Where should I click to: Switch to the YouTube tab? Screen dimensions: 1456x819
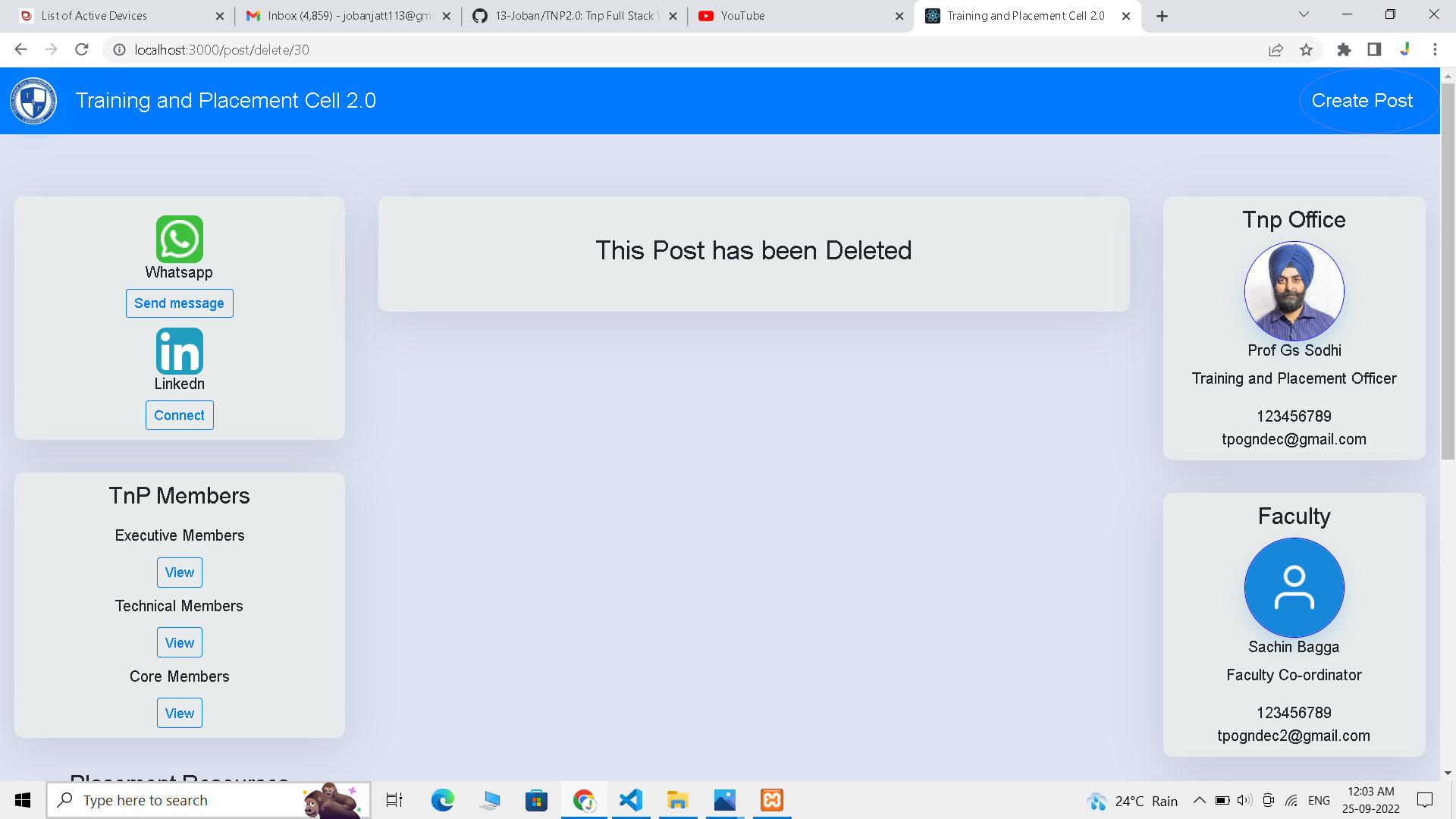[x=796, y=16]
